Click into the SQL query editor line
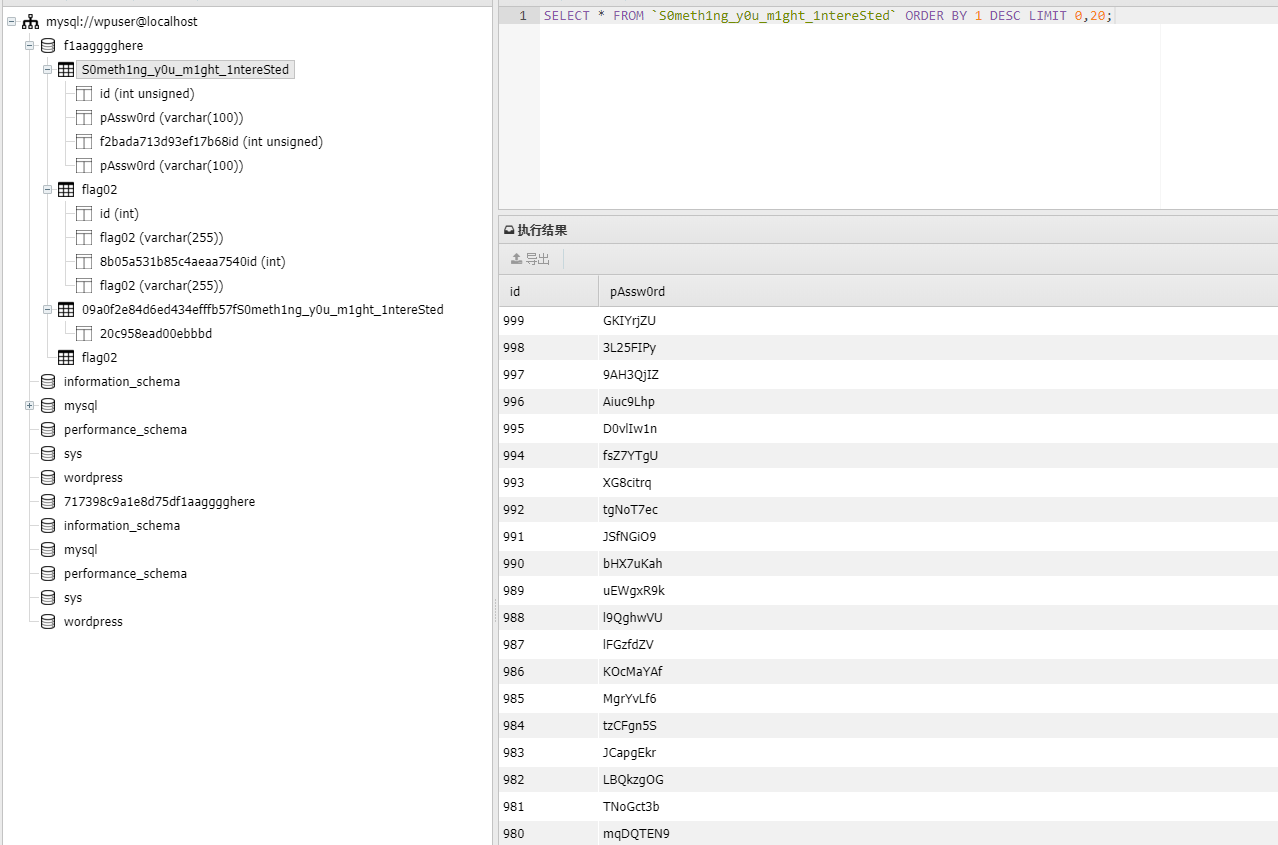1278x845 pixels. click(828, 16)
